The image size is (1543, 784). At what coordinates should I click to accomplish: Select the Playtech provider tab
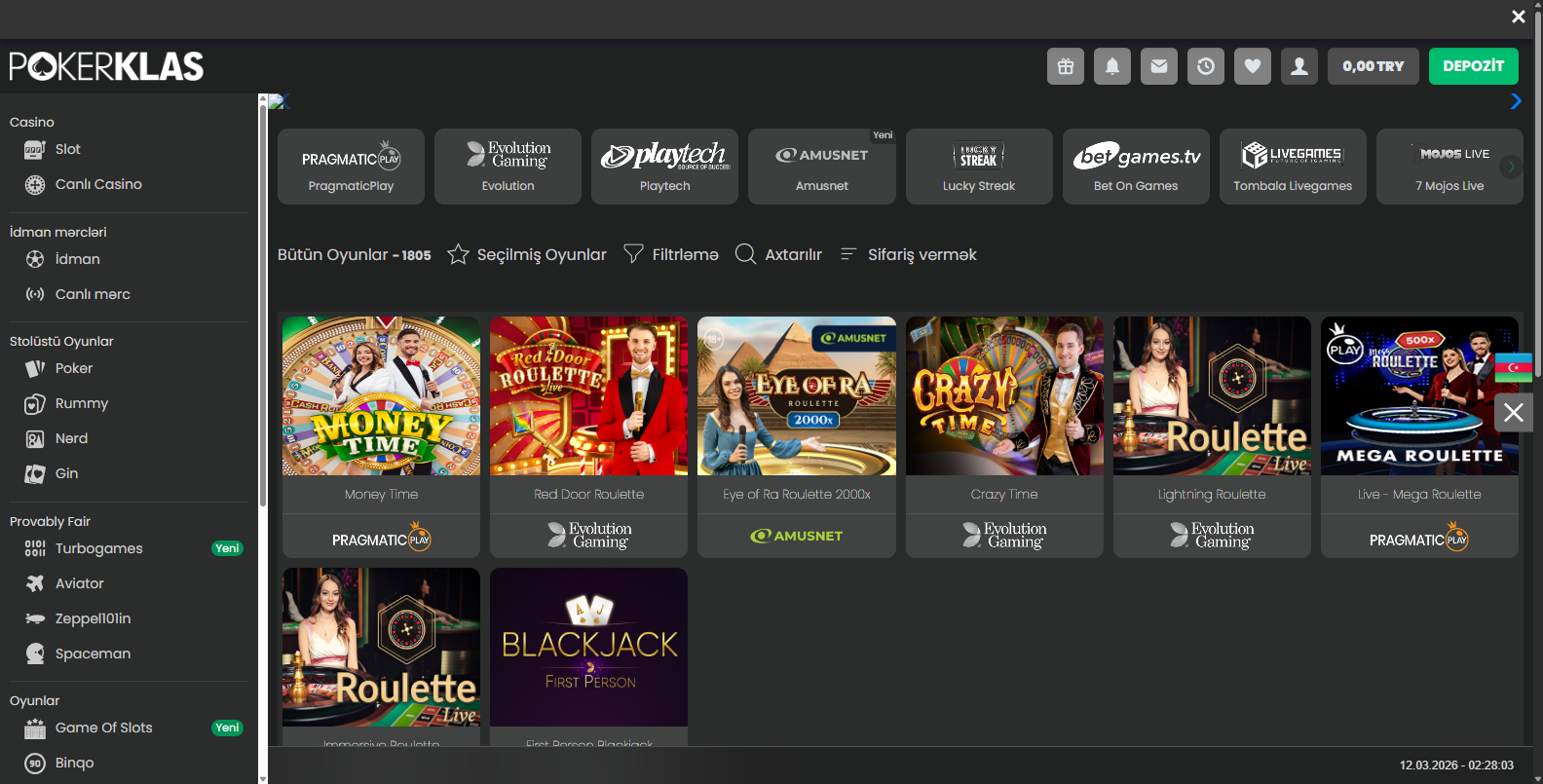664,167
